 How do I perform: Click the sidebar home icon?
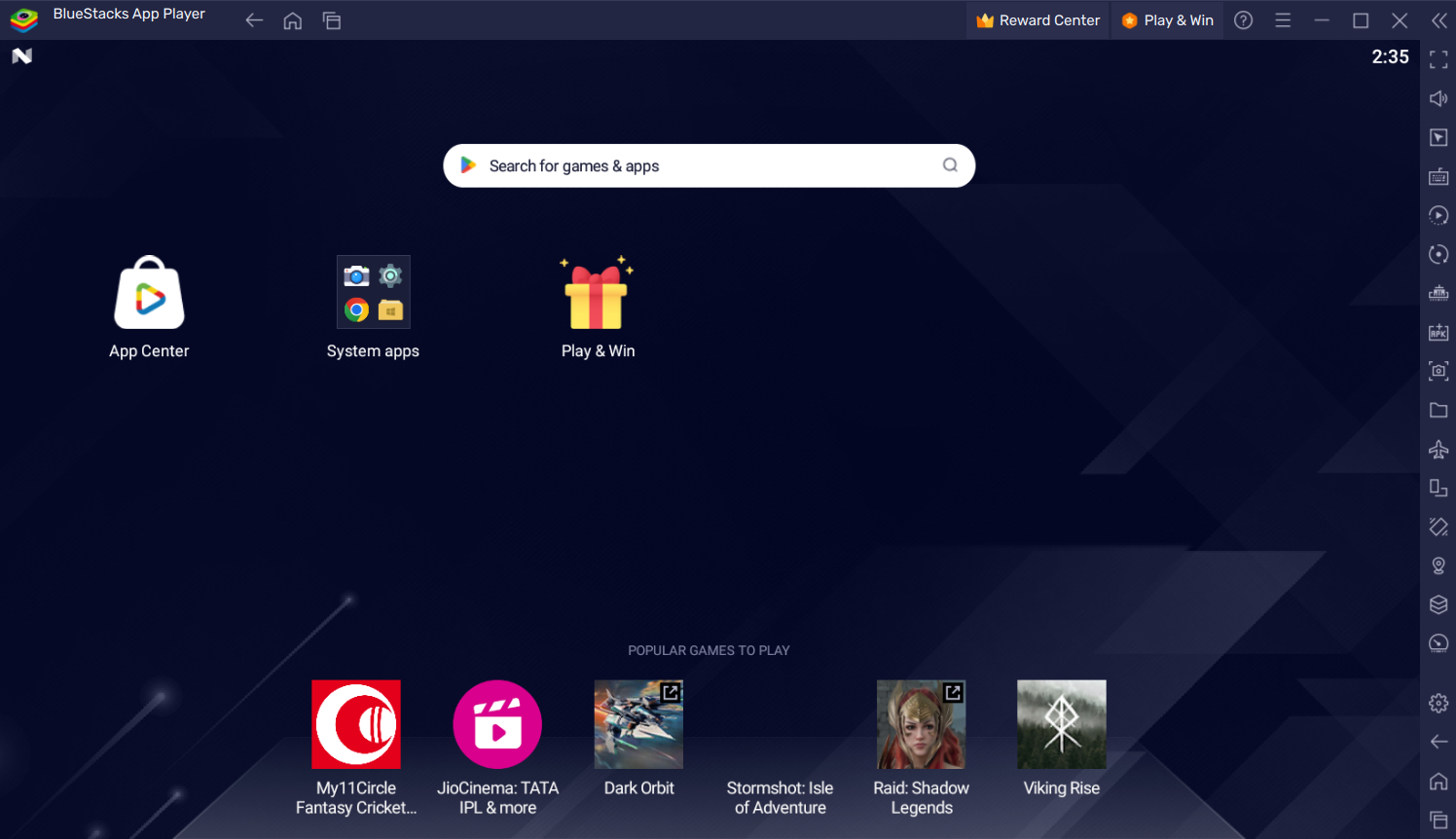point(1438,782)
